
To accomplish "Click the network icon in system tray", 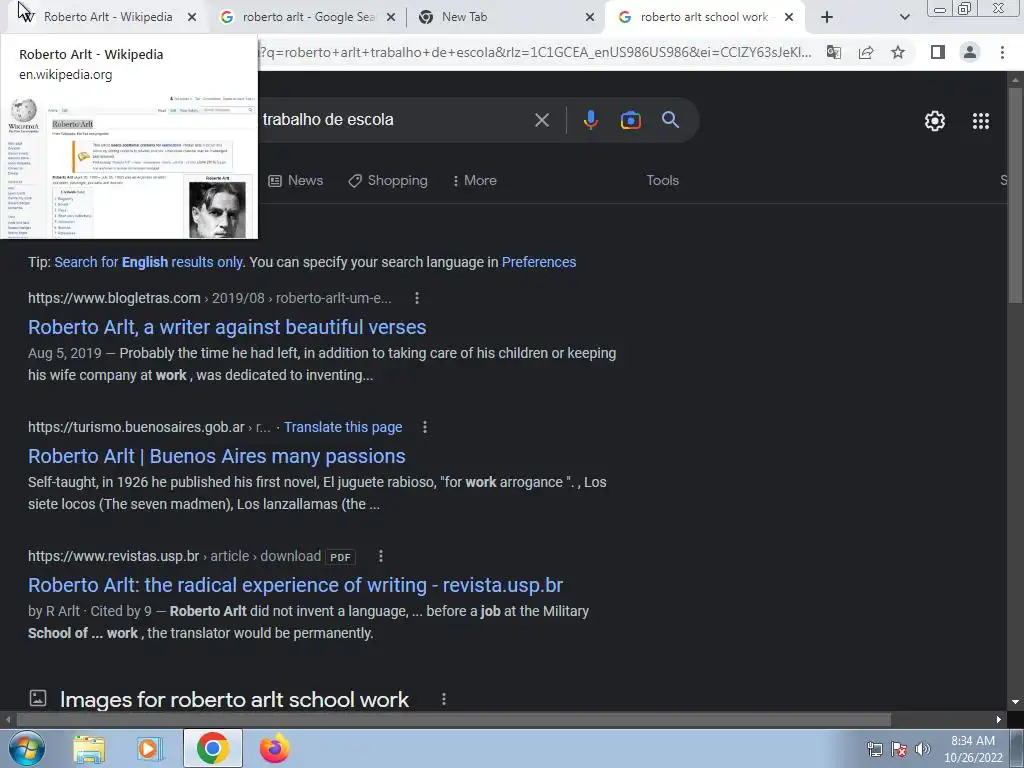I will coord(874,749).
